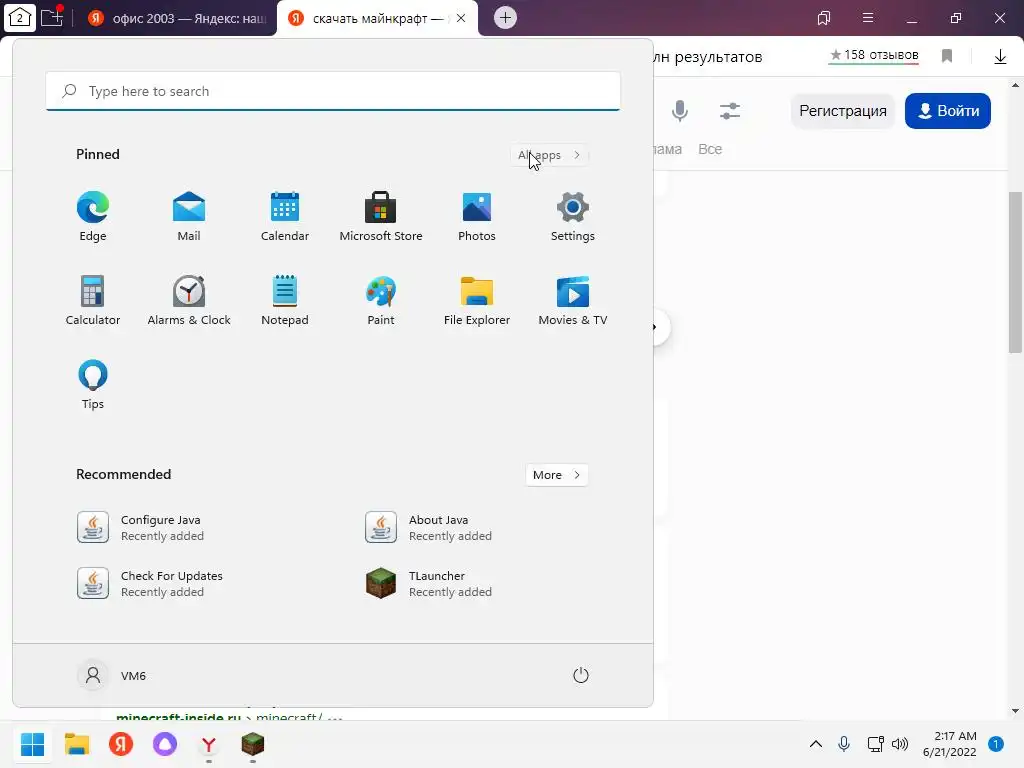Open browser downloads arrow
The height and width of the screenshot is (768, 1024).
[x=1000, y=57]
